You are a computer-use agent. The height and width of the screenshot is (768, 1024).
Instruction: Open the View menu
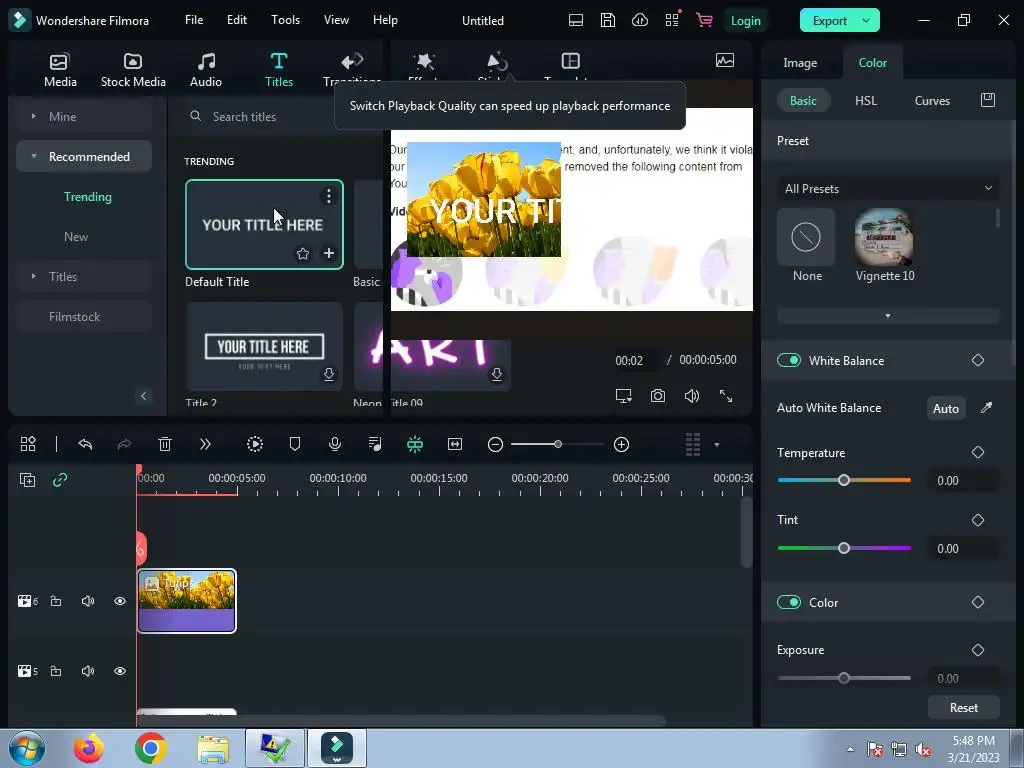(x=336, y=20)
